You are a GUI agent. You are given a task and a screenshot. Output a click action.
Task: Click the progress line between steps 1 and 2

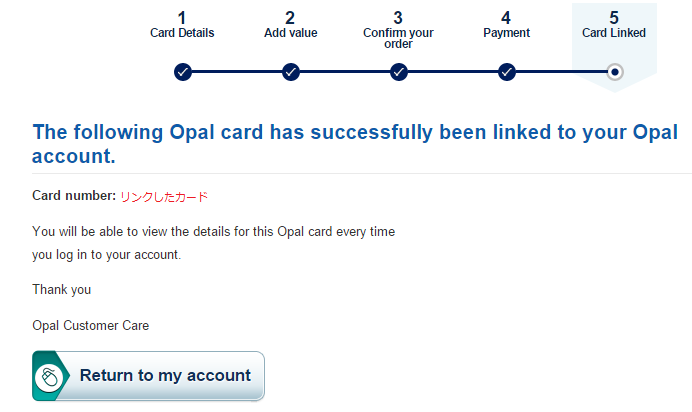[x=237, y=72]
